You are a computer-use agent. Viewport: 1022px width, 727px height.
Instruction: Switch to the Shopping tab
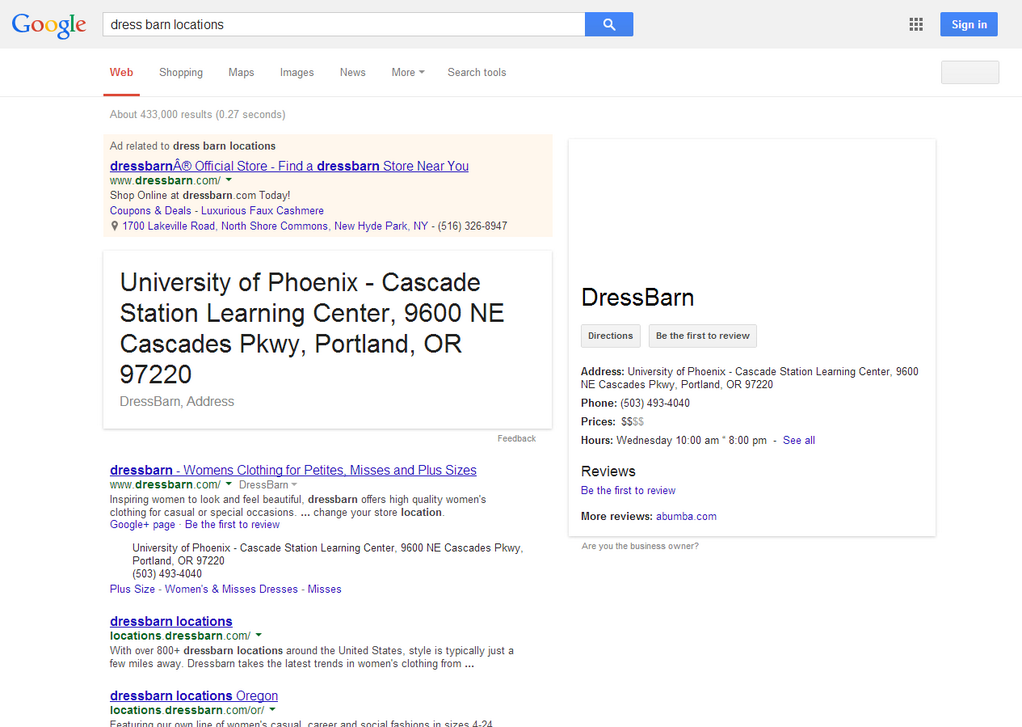point(181,73)
